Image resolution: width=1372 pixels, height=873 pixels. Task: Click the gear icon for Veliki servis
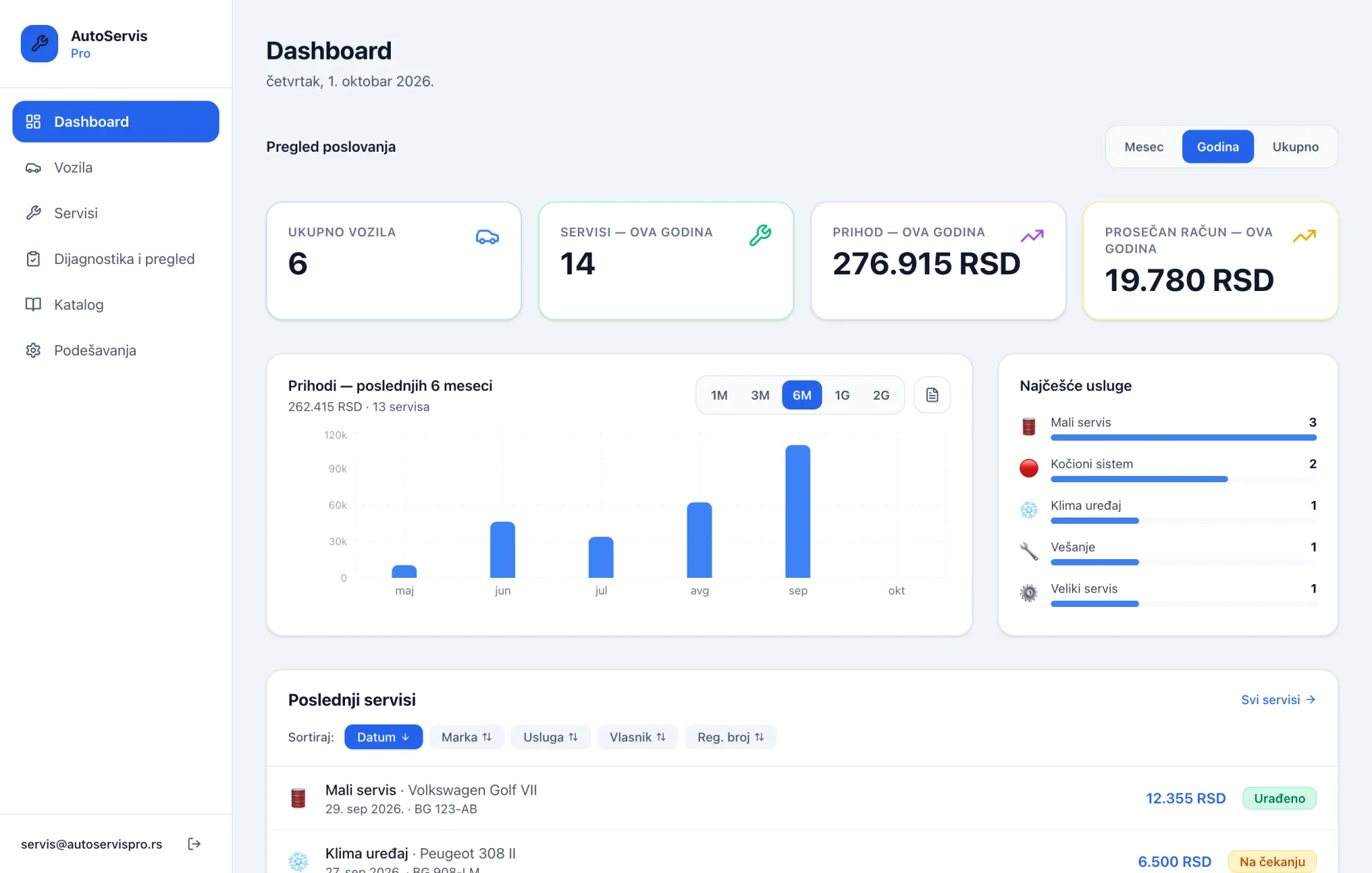click(x=1029, y=593)
